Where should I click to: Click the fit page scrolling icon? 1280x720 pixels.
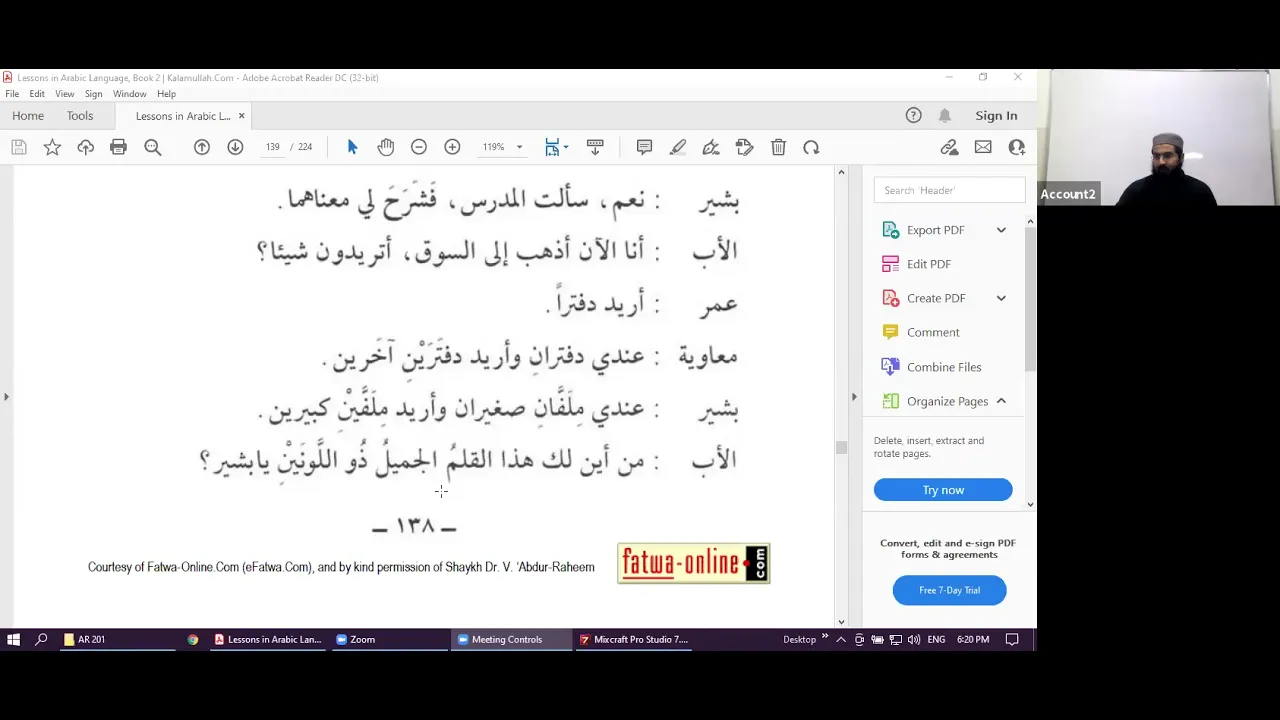tap(552, 147)
